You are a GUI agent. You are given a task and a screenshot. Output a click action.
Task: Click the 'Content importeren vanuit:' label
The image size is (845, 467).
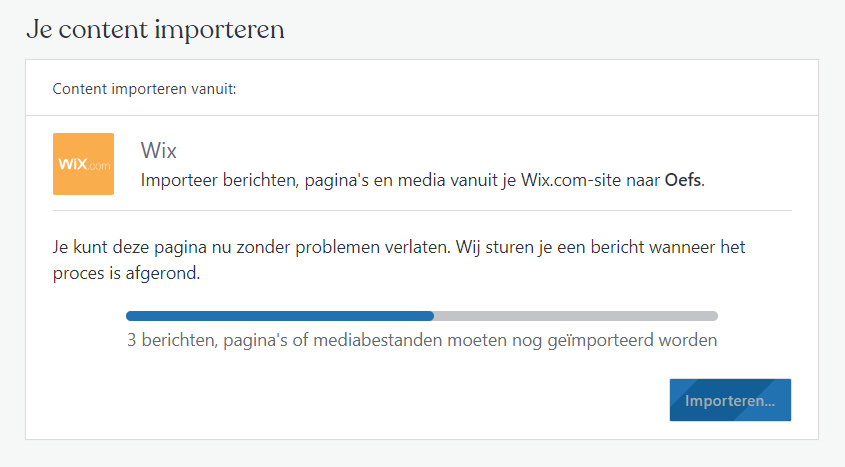point(144,89)
